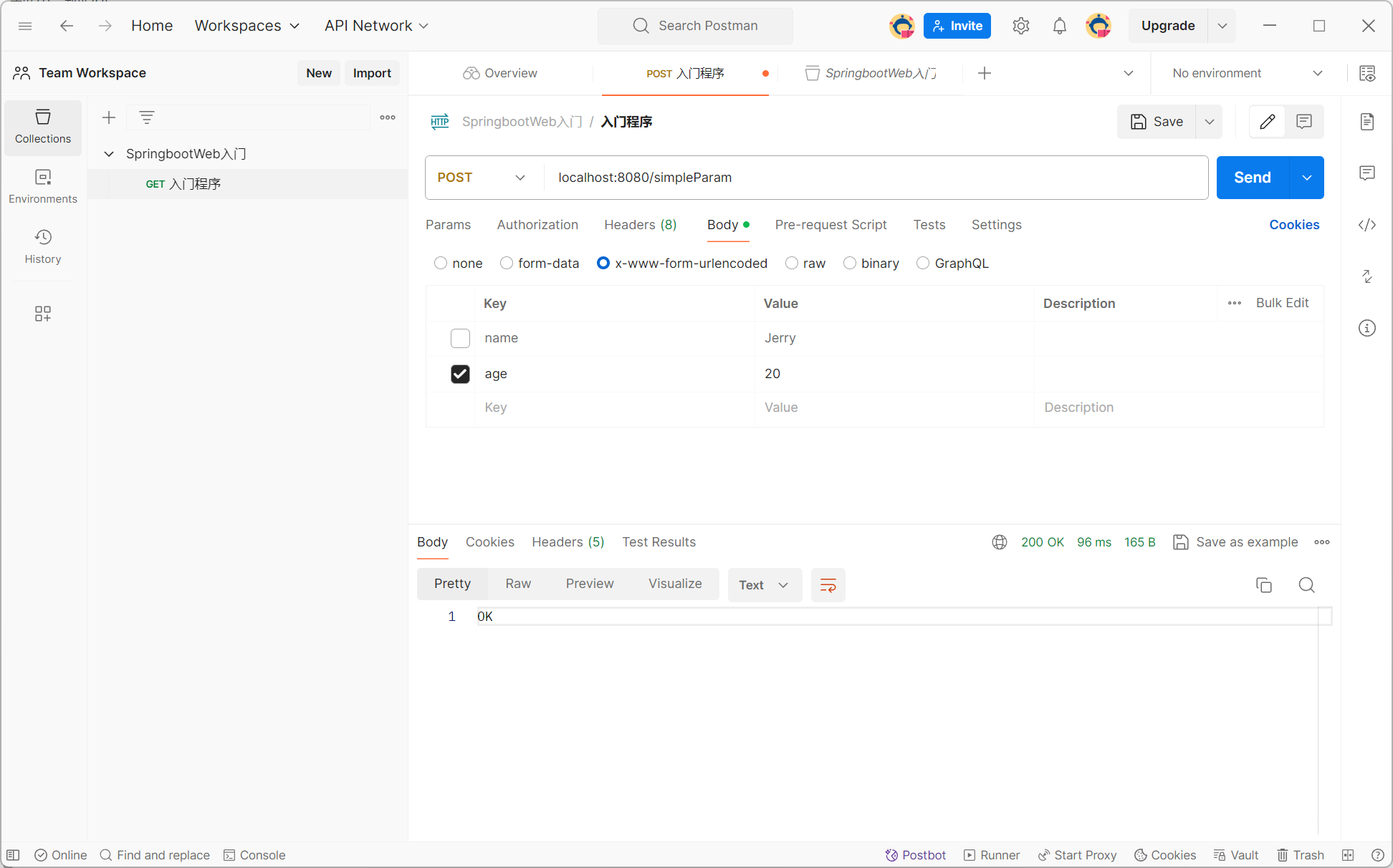Click the Search Postman box
The height and width of the screenshot is (868, 1393).
(695, 26)
